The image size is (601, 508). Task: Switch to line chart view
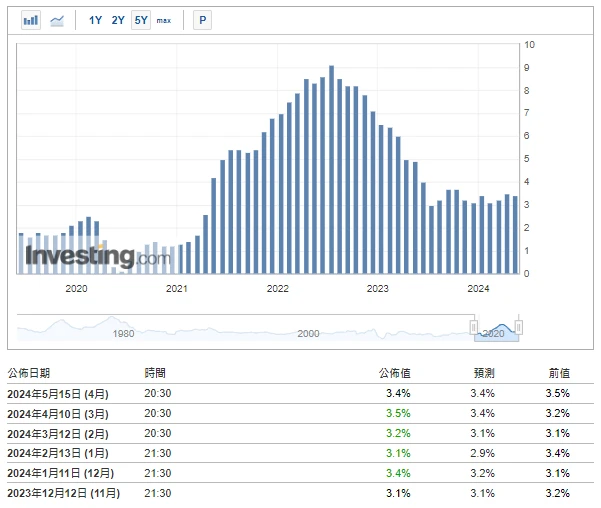click(x=57, y=20)
